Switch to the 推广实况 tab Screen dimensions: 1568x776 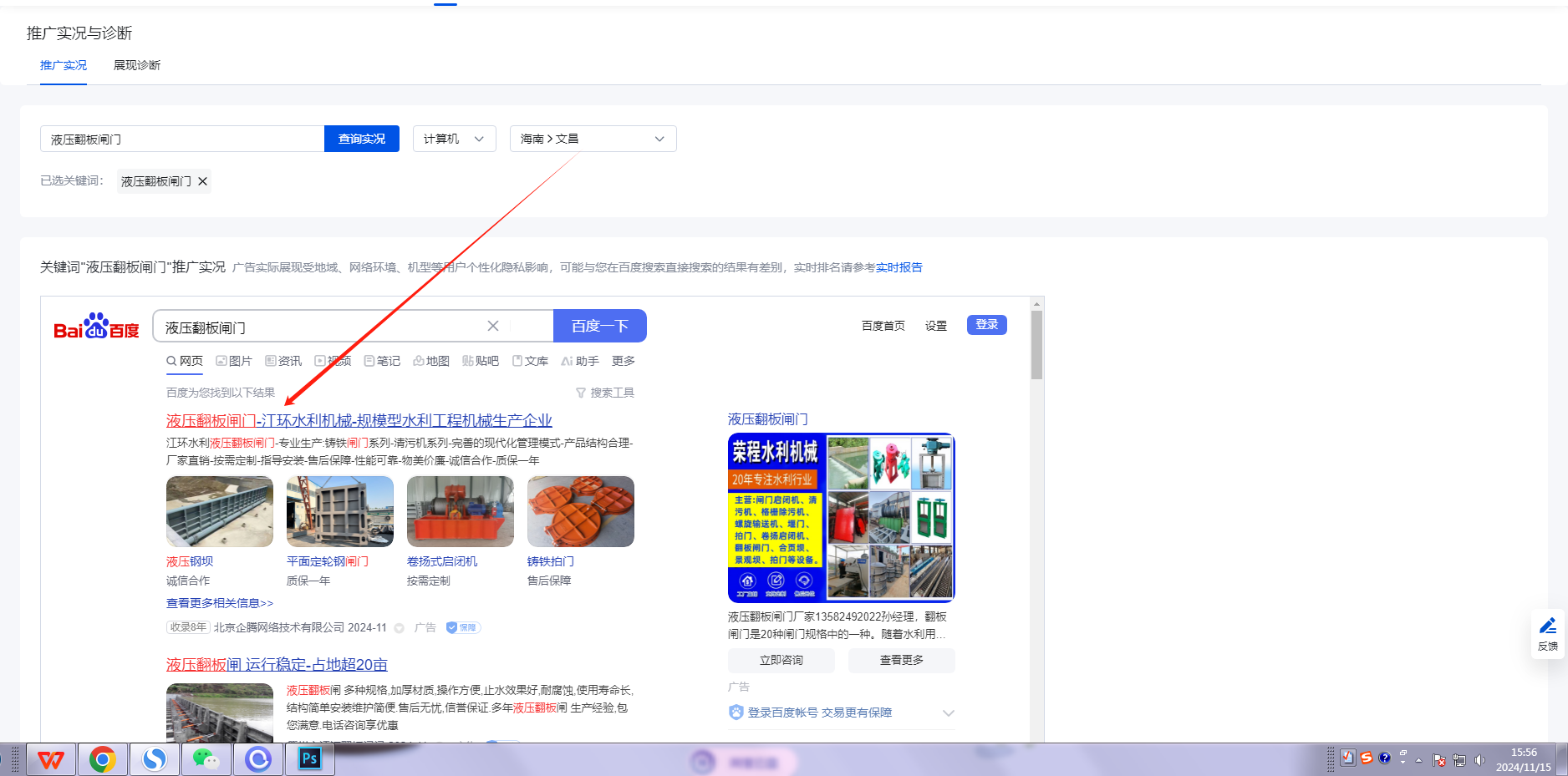[64, 65]
